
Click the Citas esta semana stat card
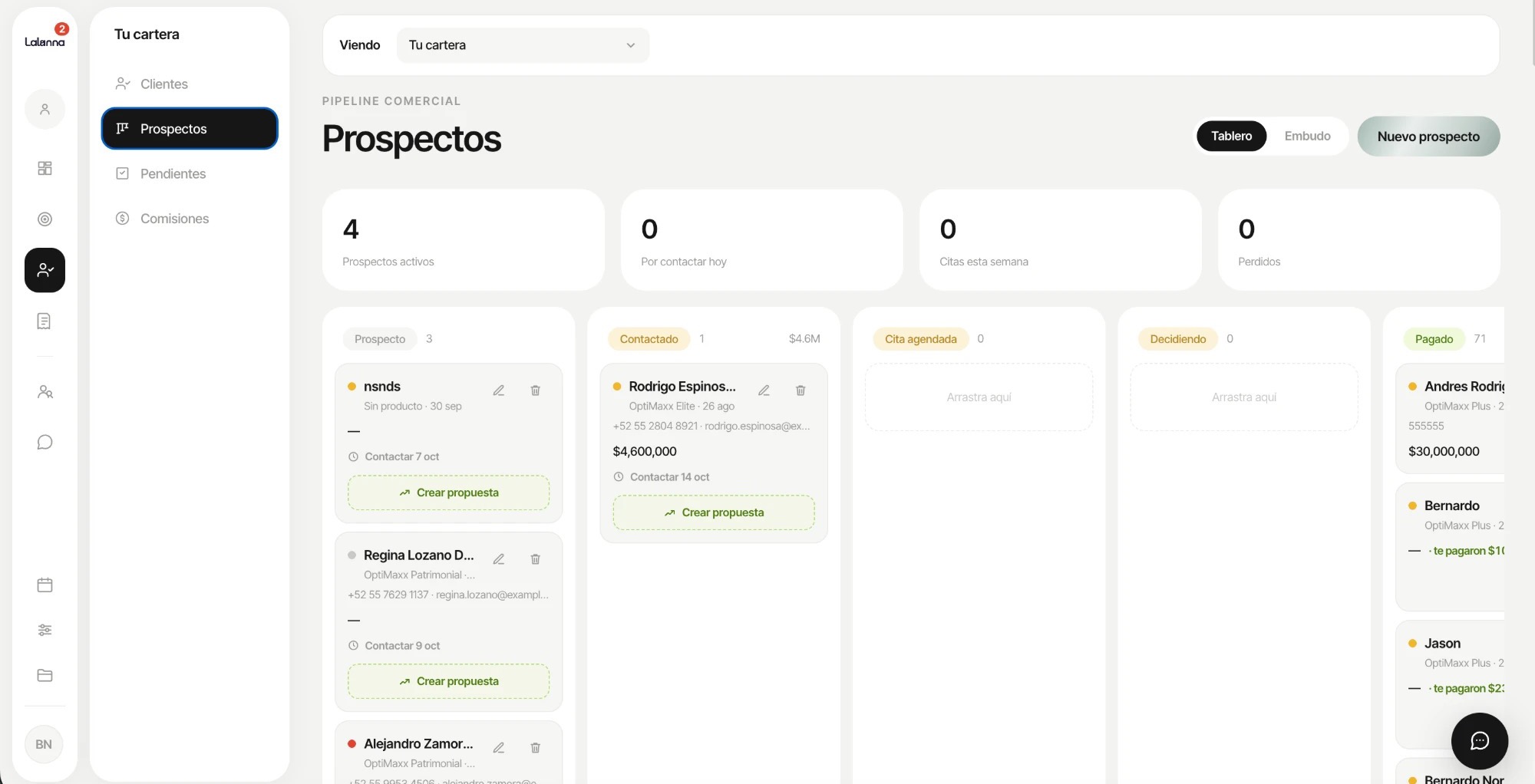coord(1061,240)
